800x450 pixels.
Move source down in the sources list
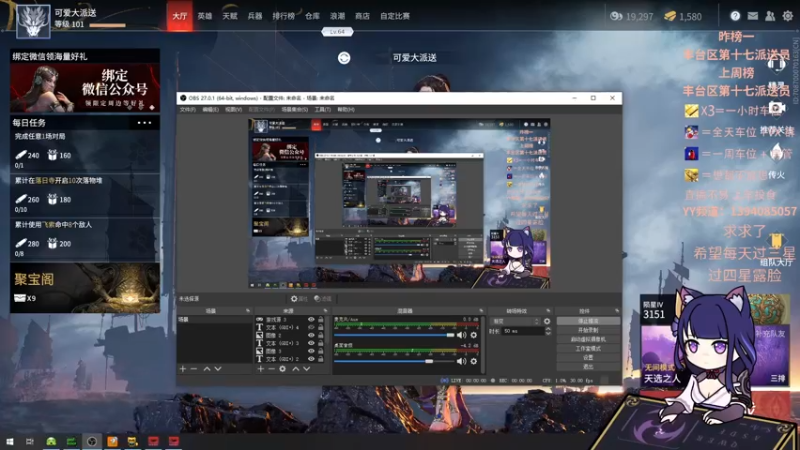pyautogui.click(x=307, y=368)
